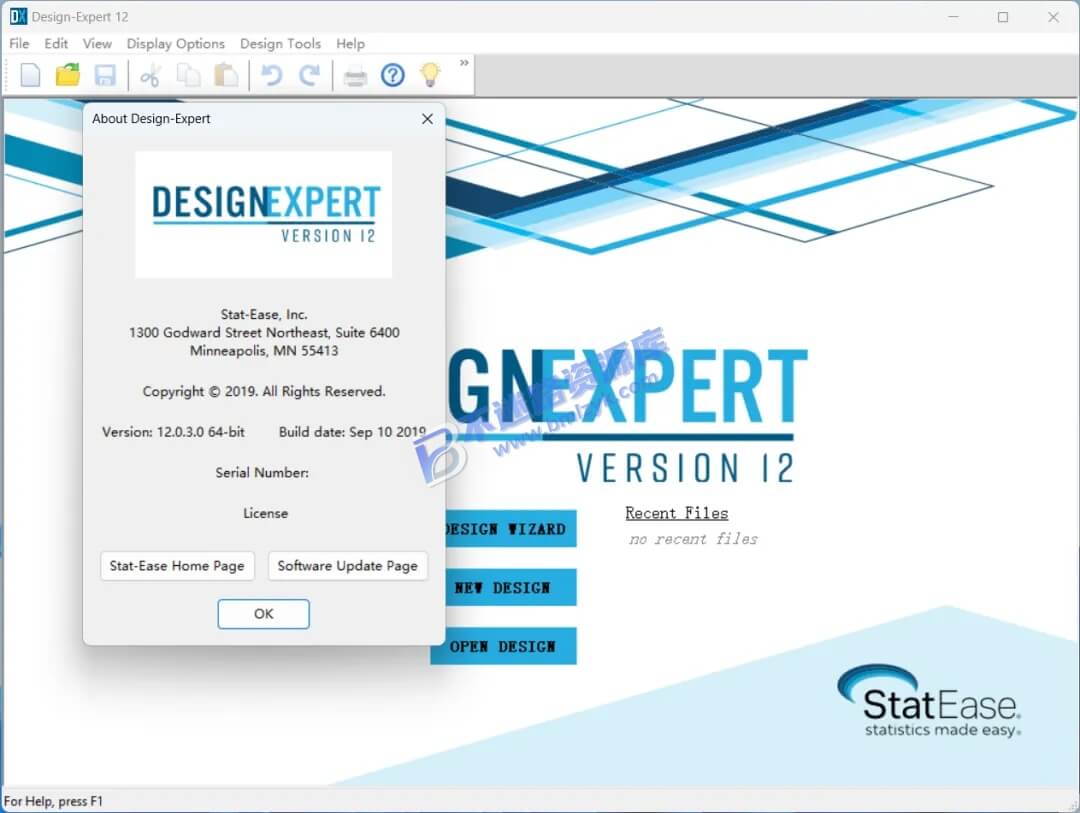Click the Save floppy disk icon
The image size is (1080, 813).
point(105,75)
